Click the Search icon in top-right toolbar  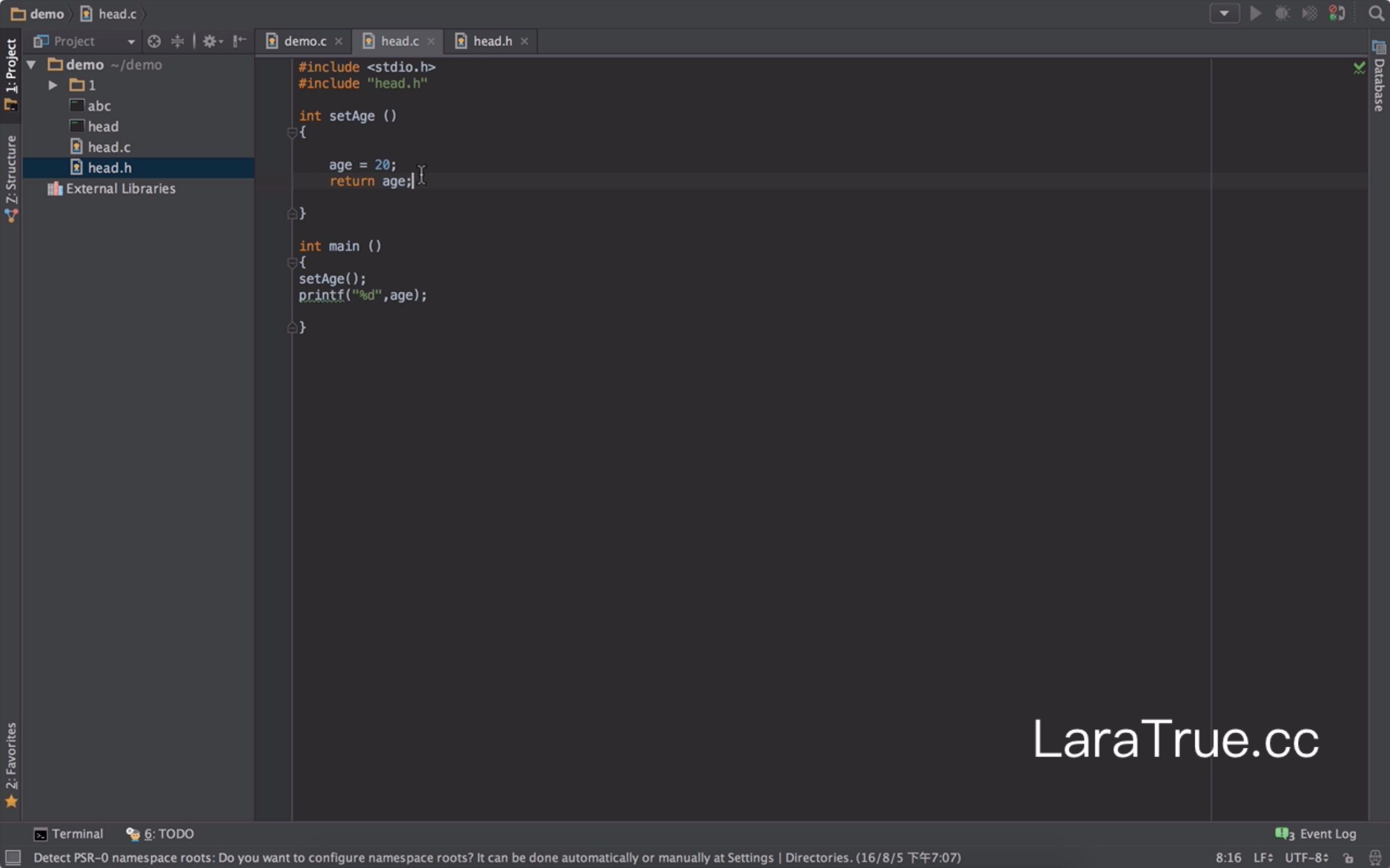tap(1374, 13)
